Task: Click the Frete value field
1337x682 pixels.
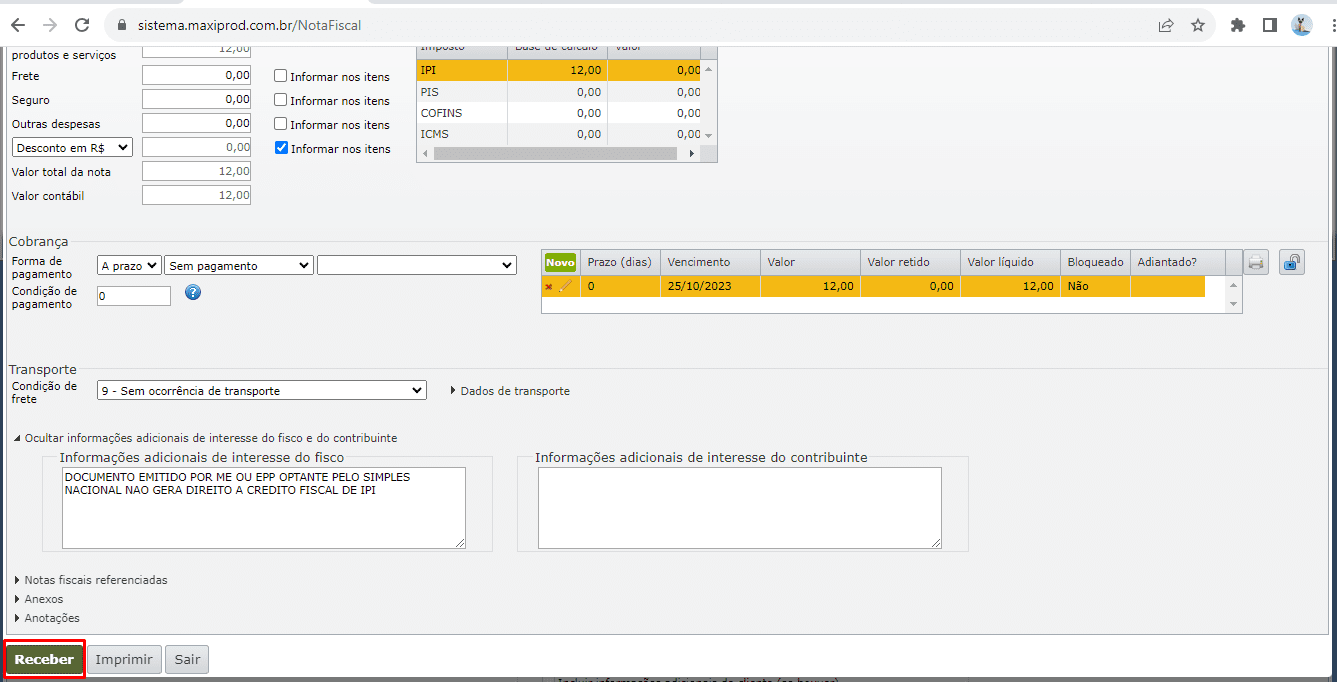Action: [196, 75]
